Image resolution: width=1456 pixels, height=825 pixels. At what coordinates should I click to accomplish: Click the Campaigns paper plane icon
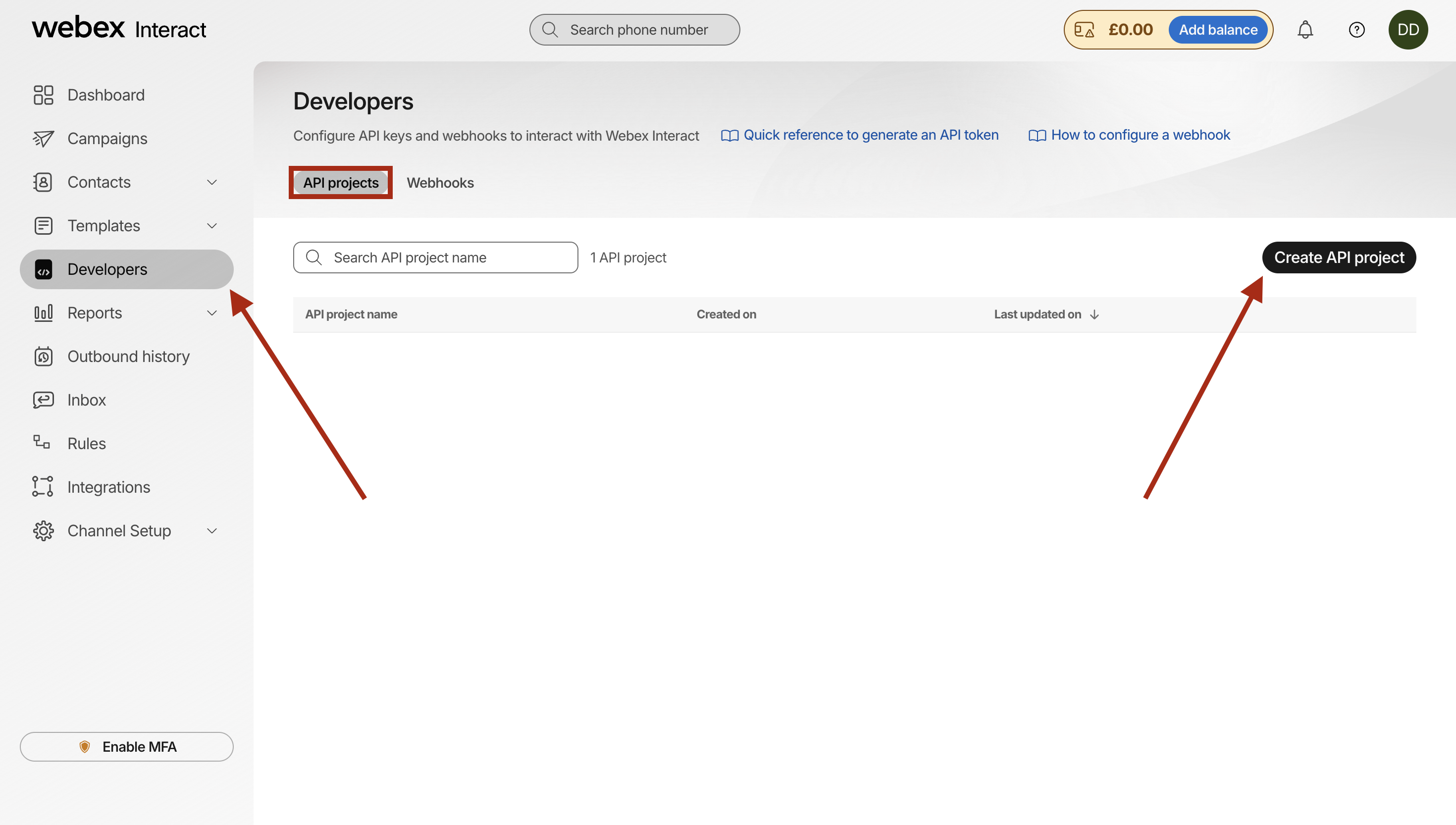[43, 138]
